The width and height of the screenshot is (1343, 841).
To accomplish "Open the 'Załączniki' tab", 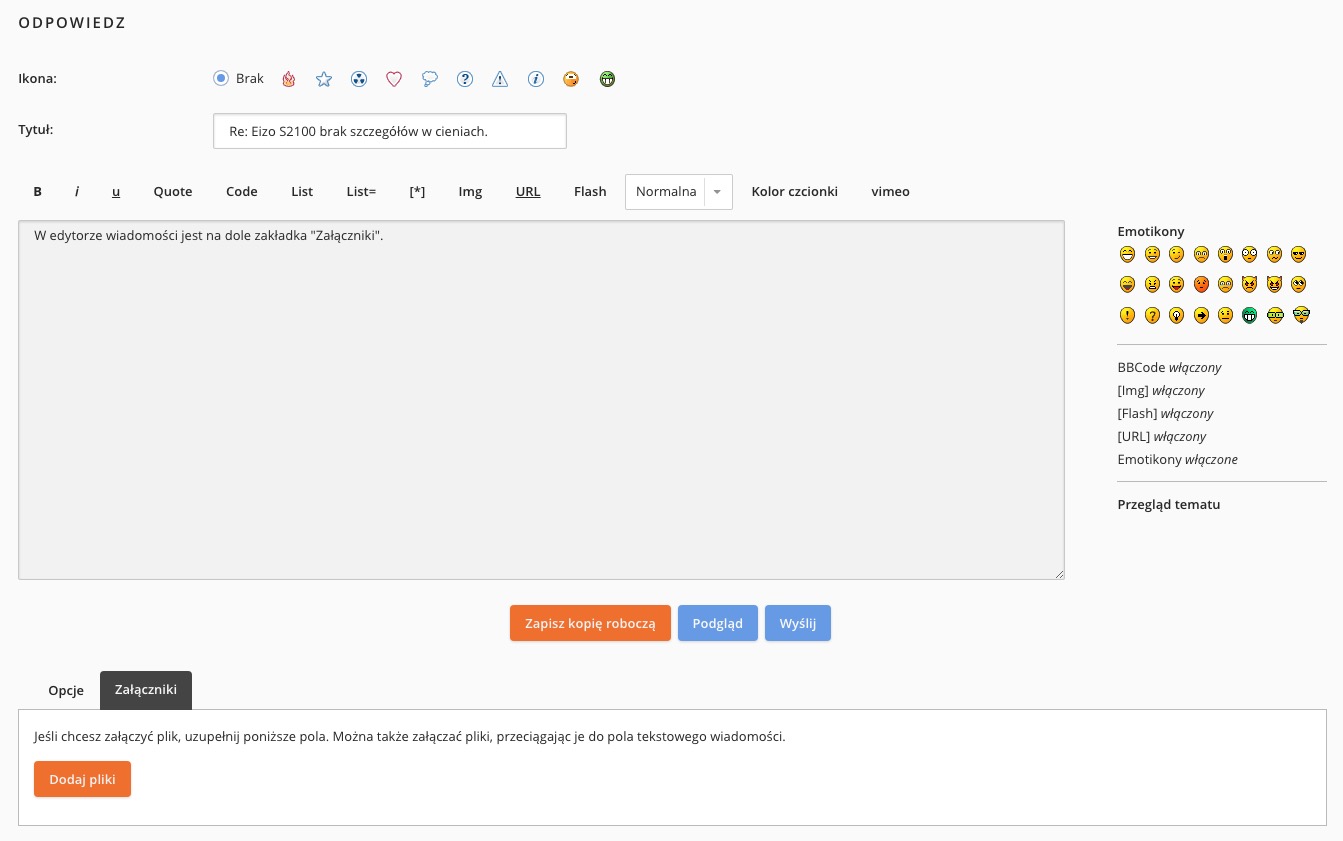I will 146,691.
